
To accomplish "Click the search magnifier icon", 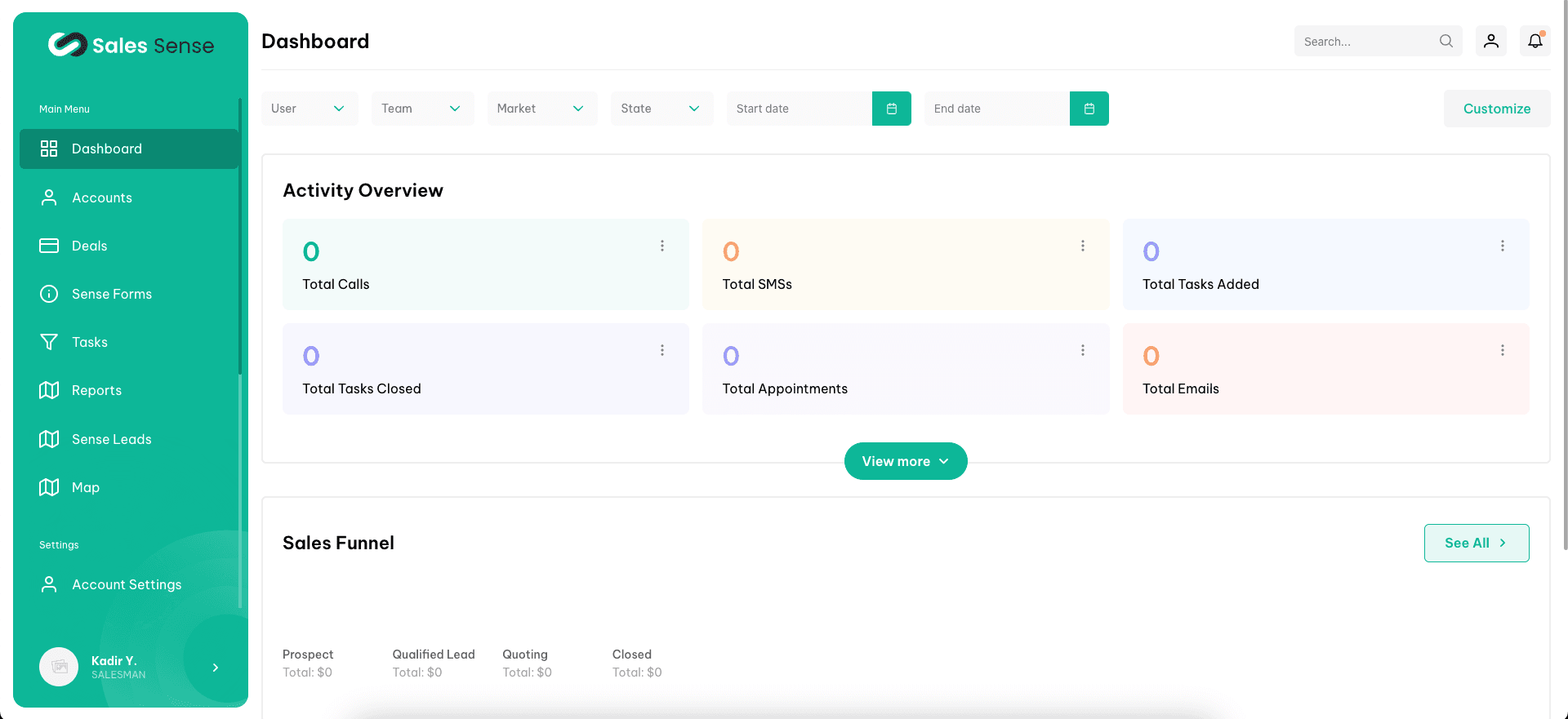I will pos(1446,41).
